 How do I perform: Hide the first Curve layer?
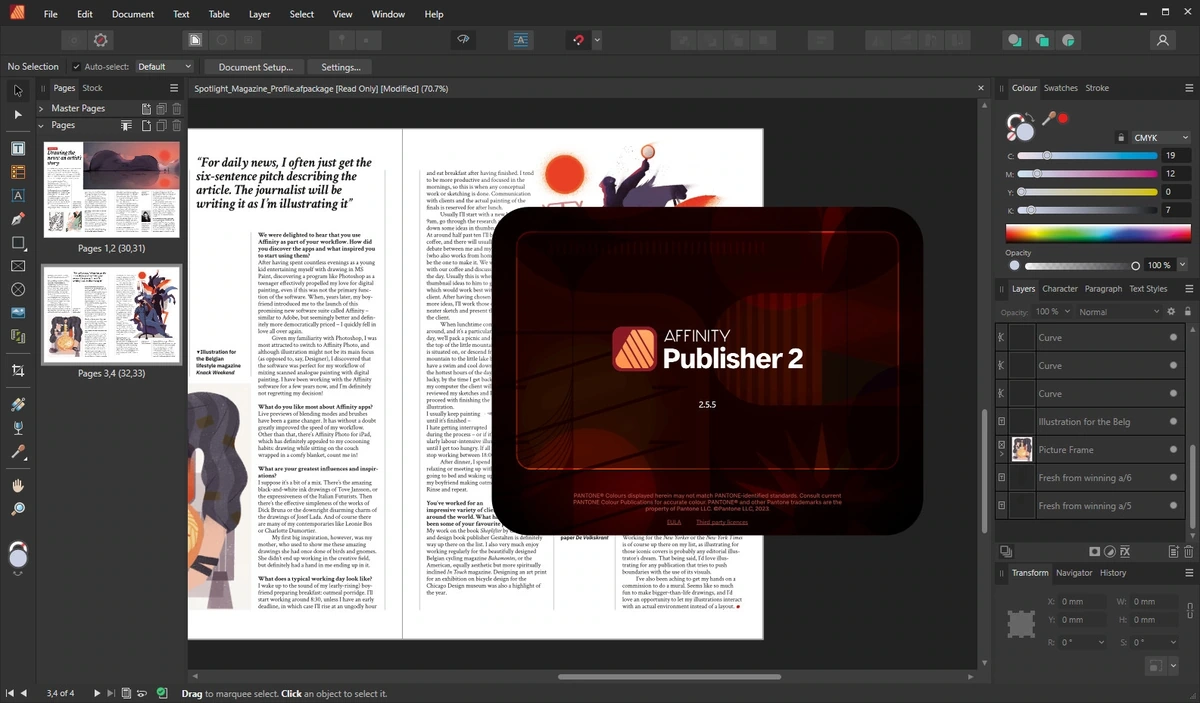click(x=1174, y=338)
